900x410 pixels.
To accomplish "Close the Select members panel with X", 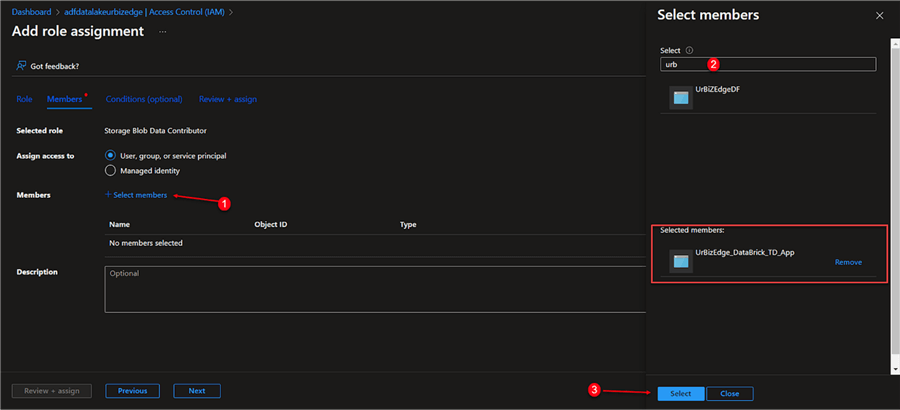I will pos(879,16).
